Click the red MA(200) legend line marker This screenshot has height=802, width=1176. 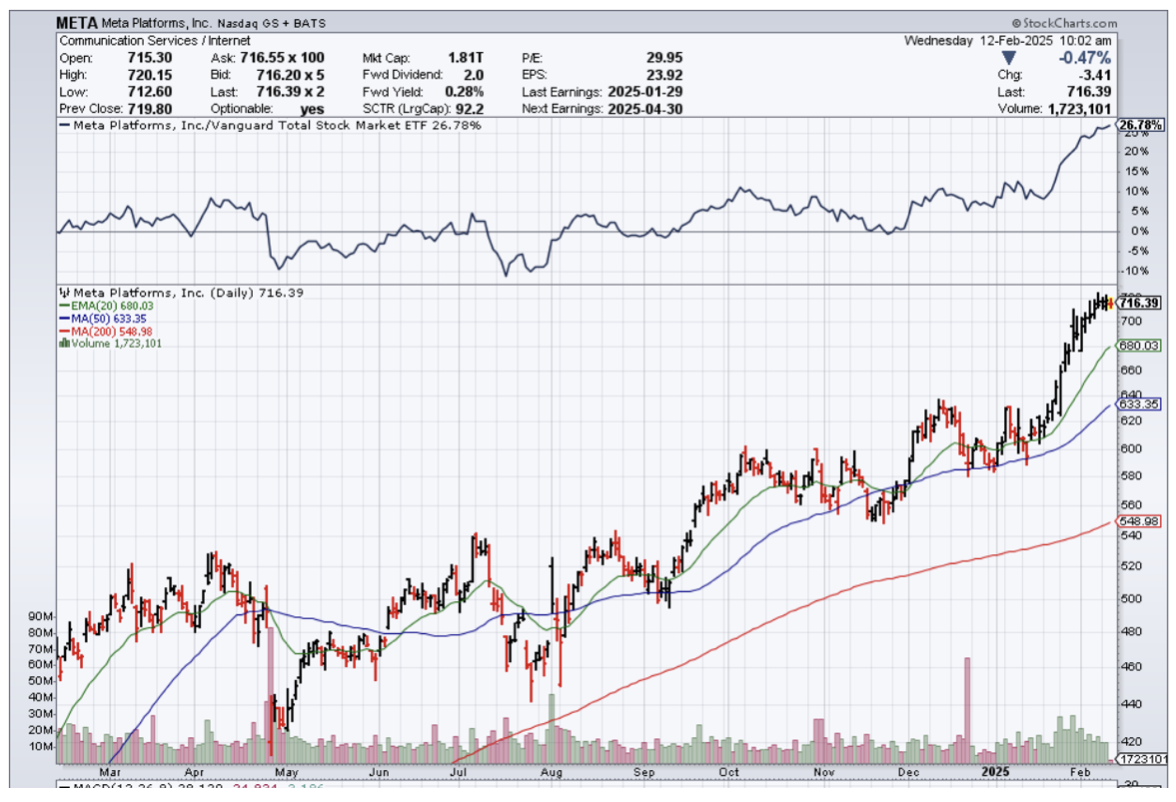tap(63, 331)
